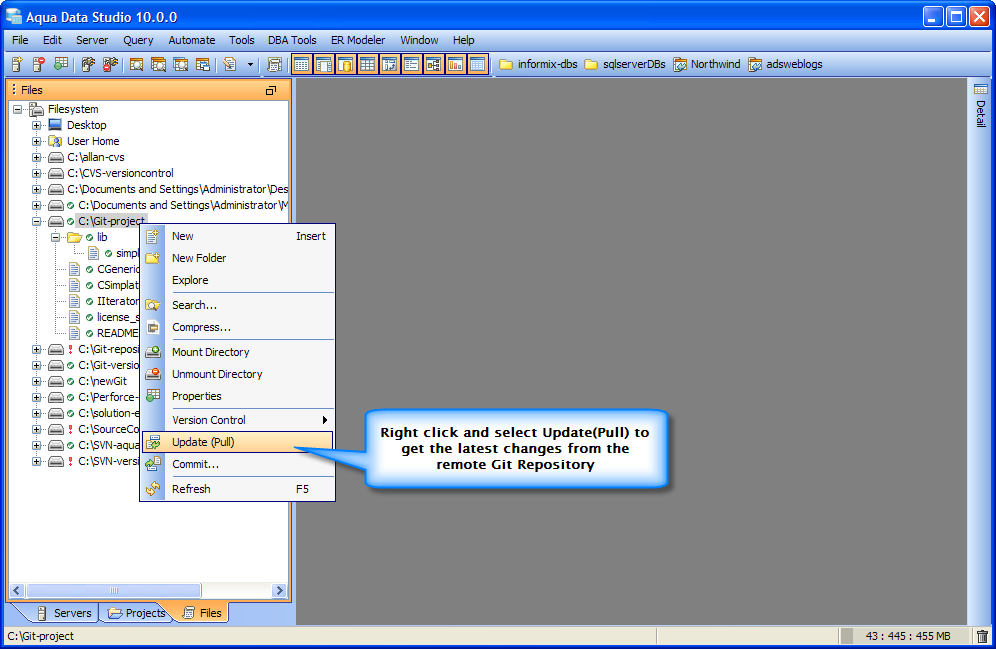Toggle the form-with-arrows view button
Viewport: 996px width, 649px height.
[389, 64]
